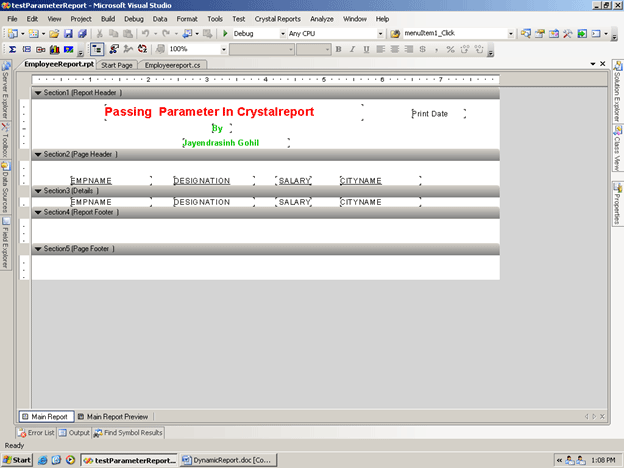This screenshot has height=468, width=624.
Task: Collapse Section2 Page Header
Action: (38, 154)
